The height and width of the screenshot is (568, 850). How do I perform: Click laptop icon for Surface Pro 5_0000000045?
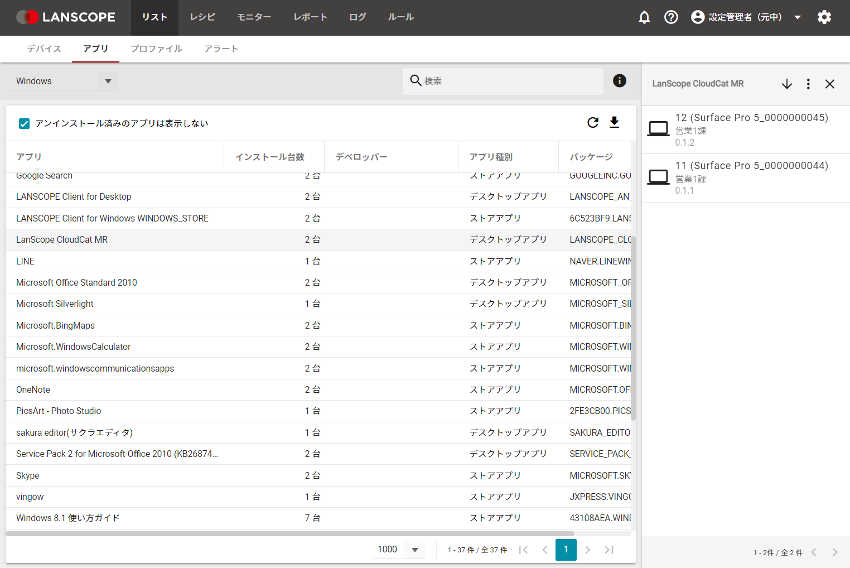tap(659, 129)
